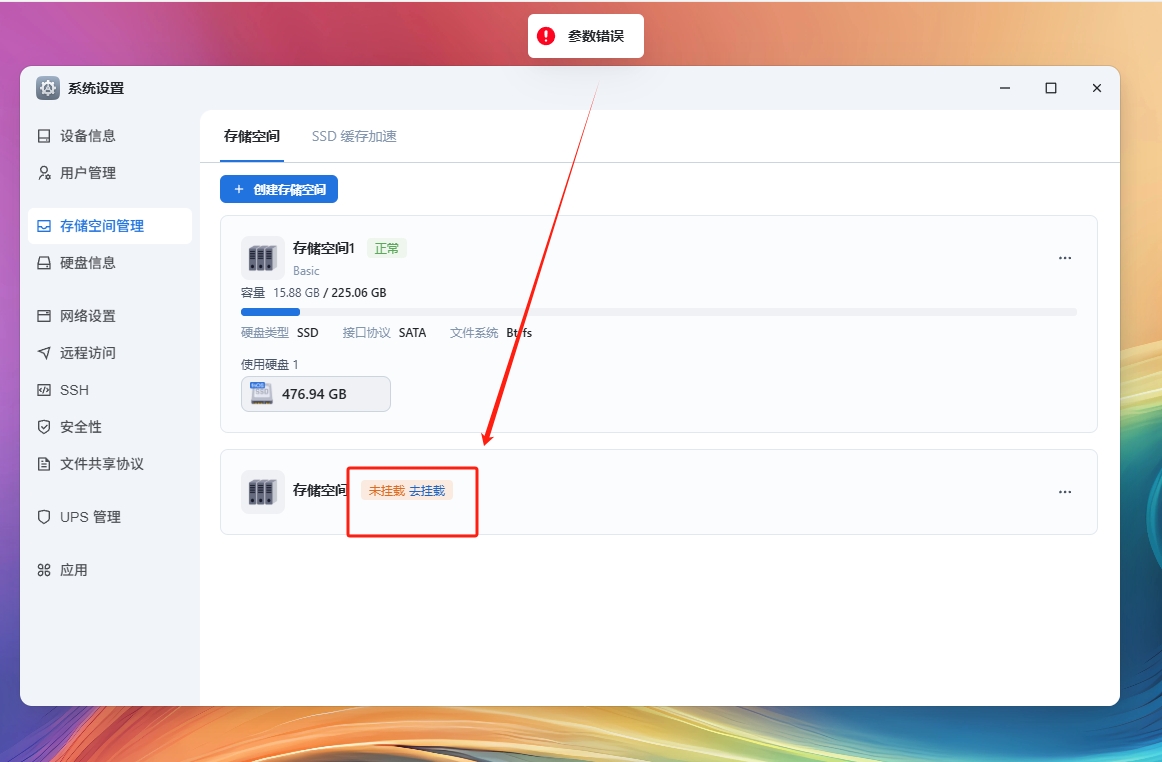Click the 正常 status badge
This screenshot has width=1162, height=762.
pos(387,248)
